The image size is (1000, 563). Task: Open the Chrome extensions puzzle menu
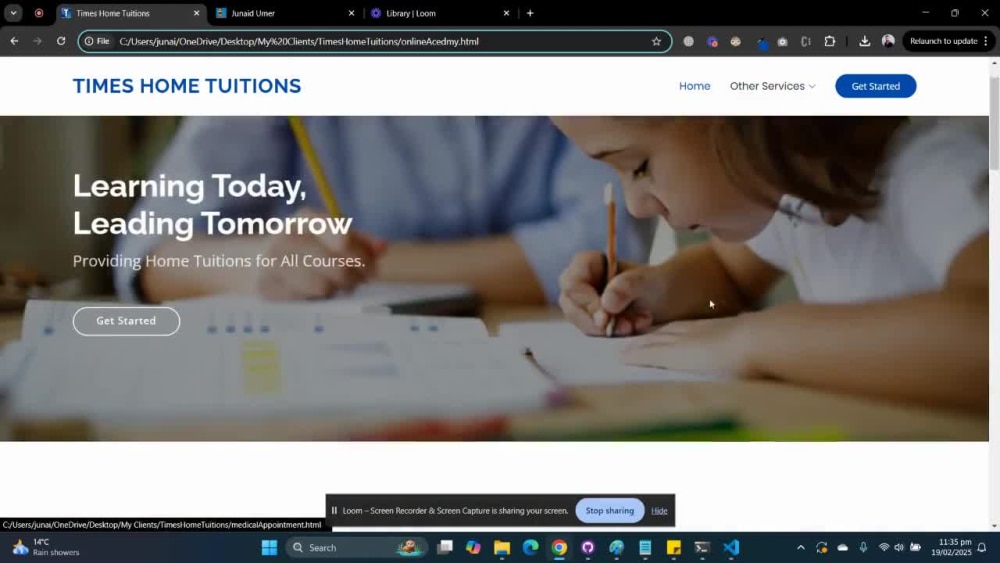coord(830,41)
